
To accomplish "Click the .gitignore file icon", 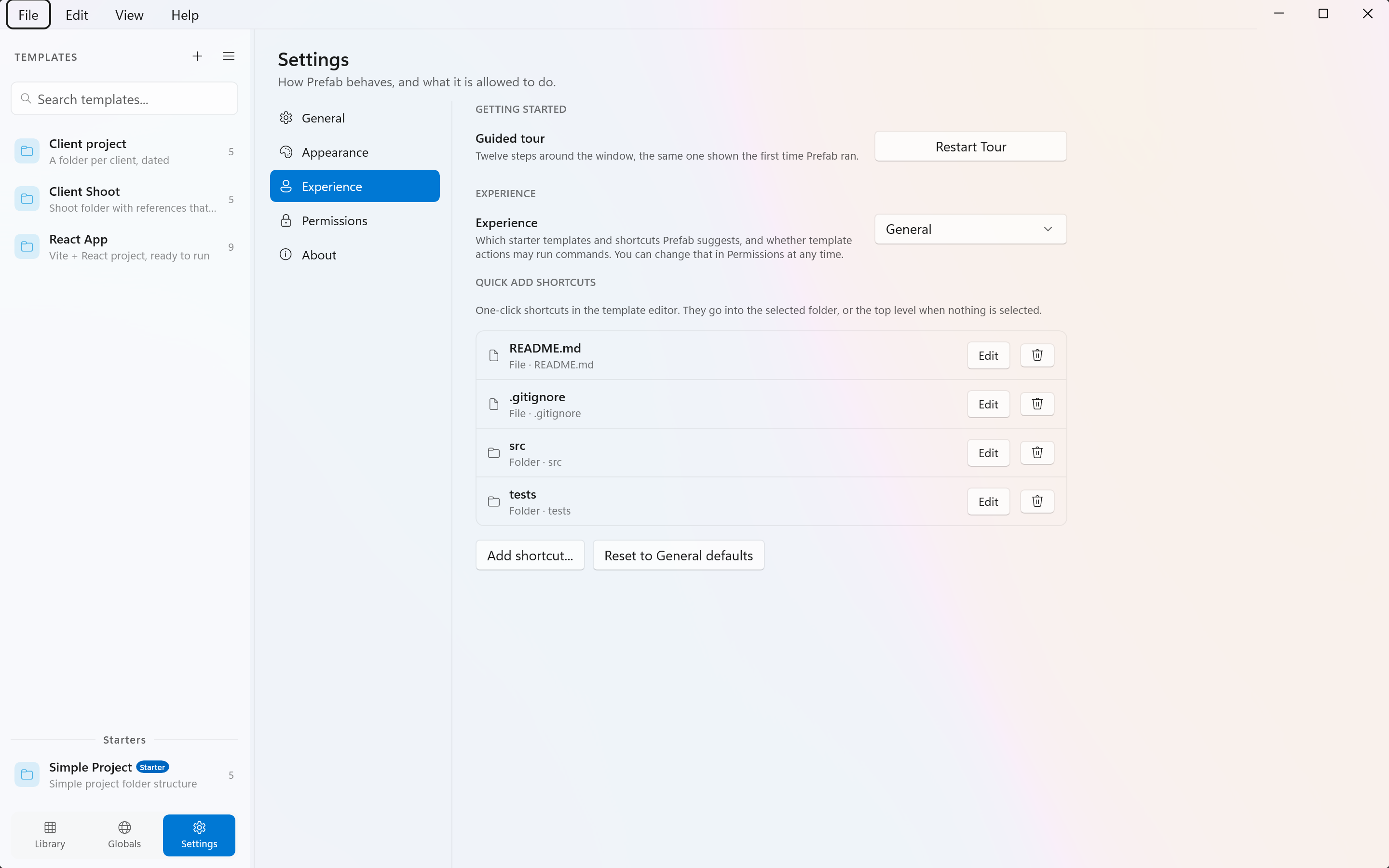I will [493, 405].
